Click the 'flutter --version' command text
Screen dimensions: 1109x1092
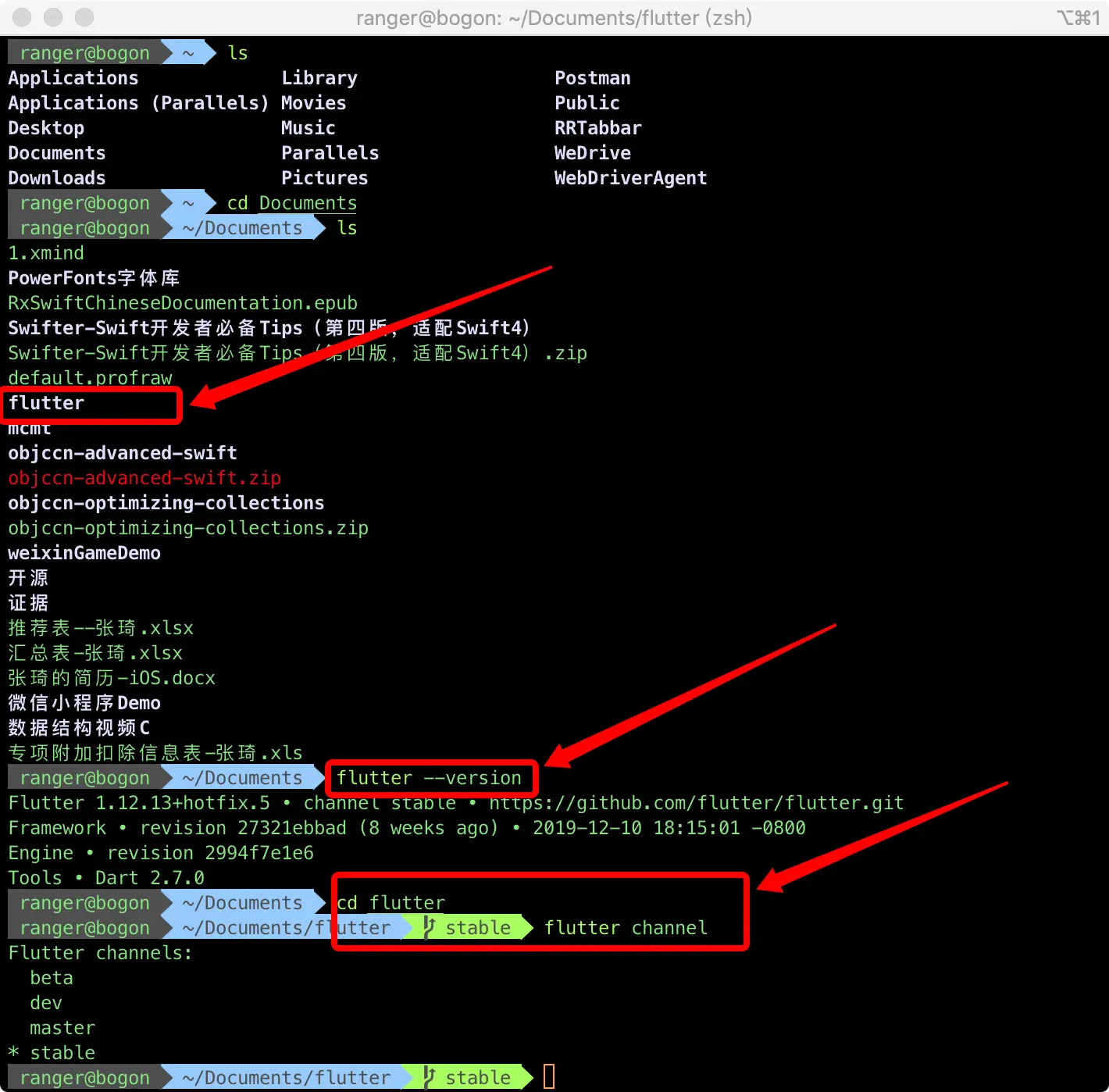tap(430, 778)
